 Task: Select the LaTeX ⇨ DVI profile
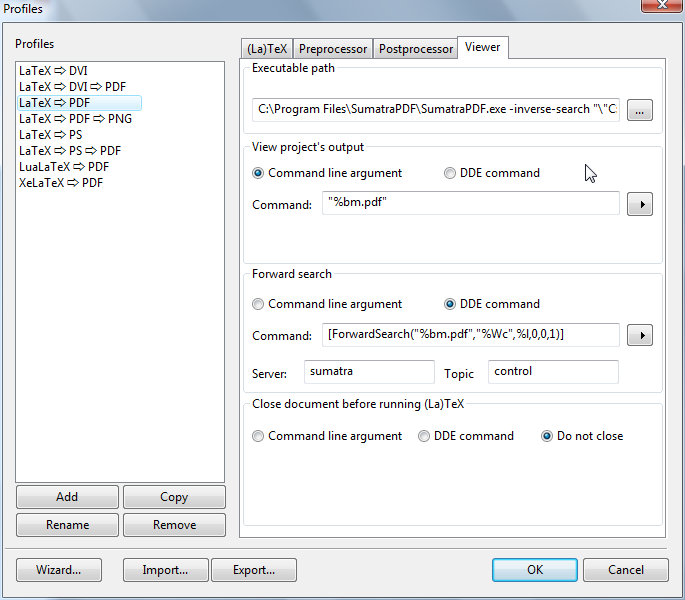pyautogui.click(x=53, y=71)
